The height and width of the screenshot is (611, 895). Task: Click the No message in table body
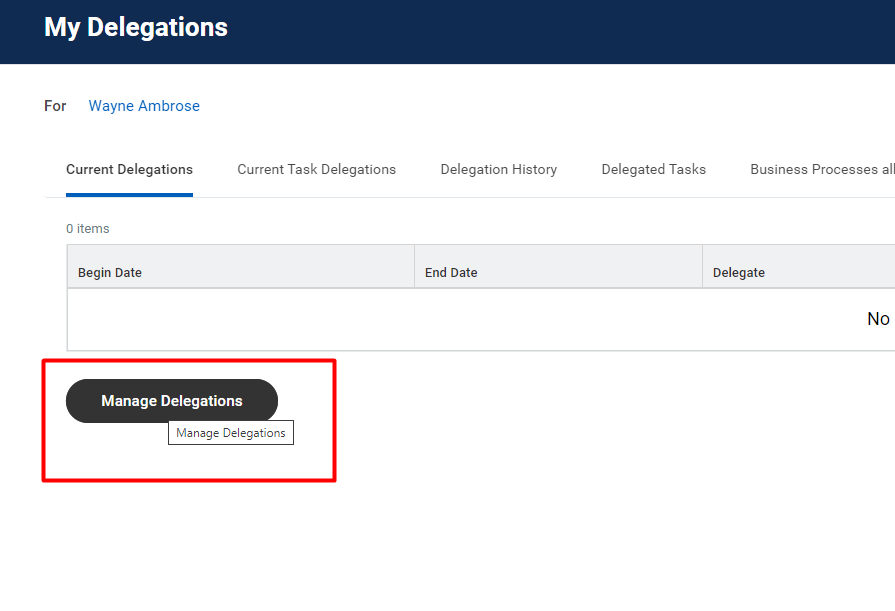click(x=878, y=319)
